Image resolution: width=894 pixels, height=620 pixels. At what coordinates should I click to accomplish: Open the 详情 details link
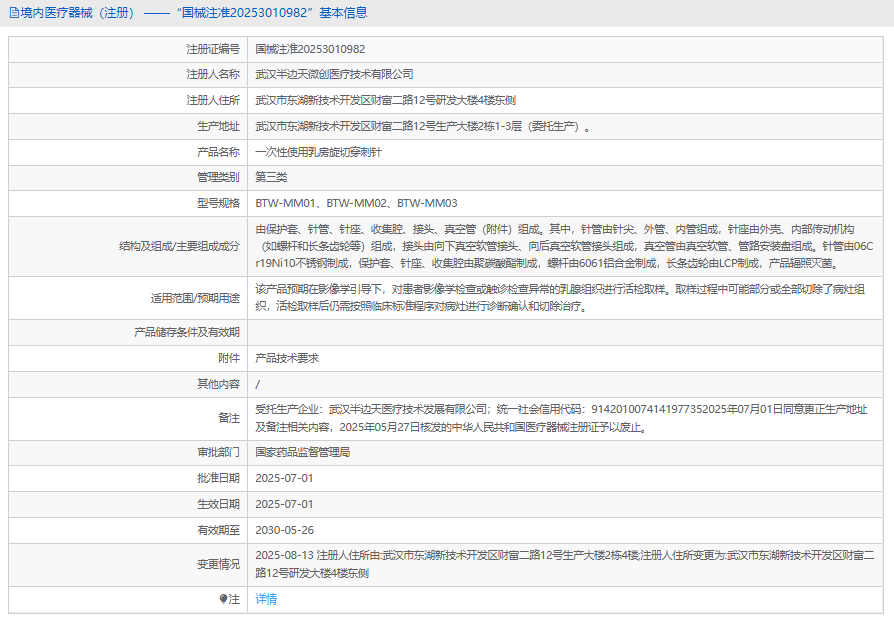click(265, 599)
